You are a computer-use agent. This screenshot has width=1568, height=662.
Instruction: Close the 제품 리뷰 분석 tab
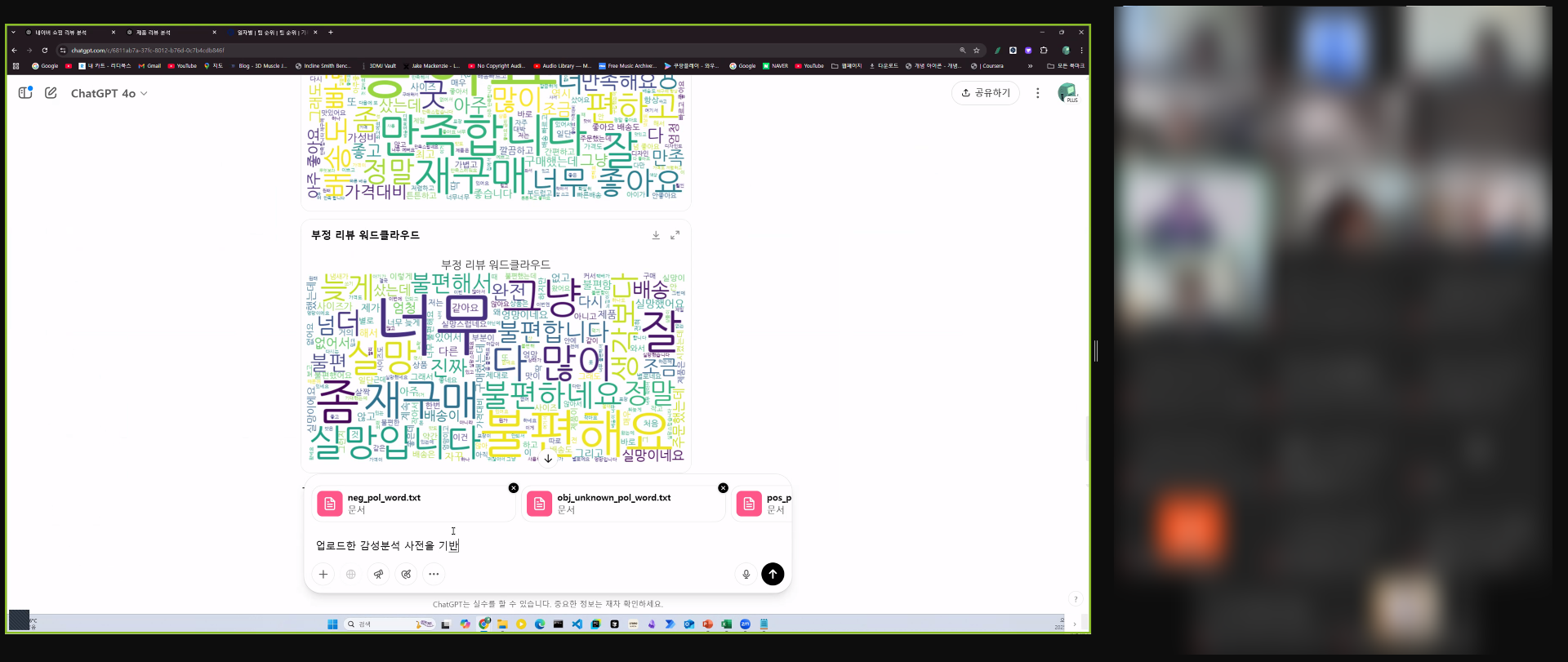[214, 33]
